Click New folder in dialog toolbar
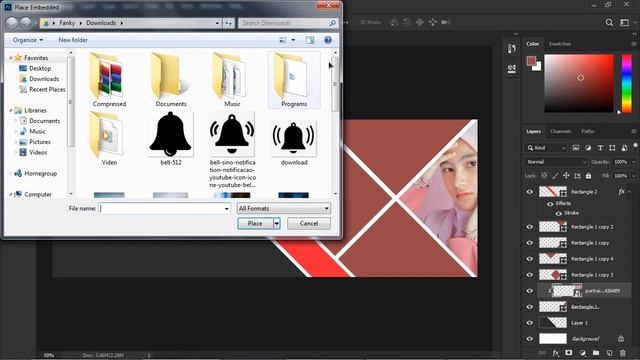 tap(73, 40)
